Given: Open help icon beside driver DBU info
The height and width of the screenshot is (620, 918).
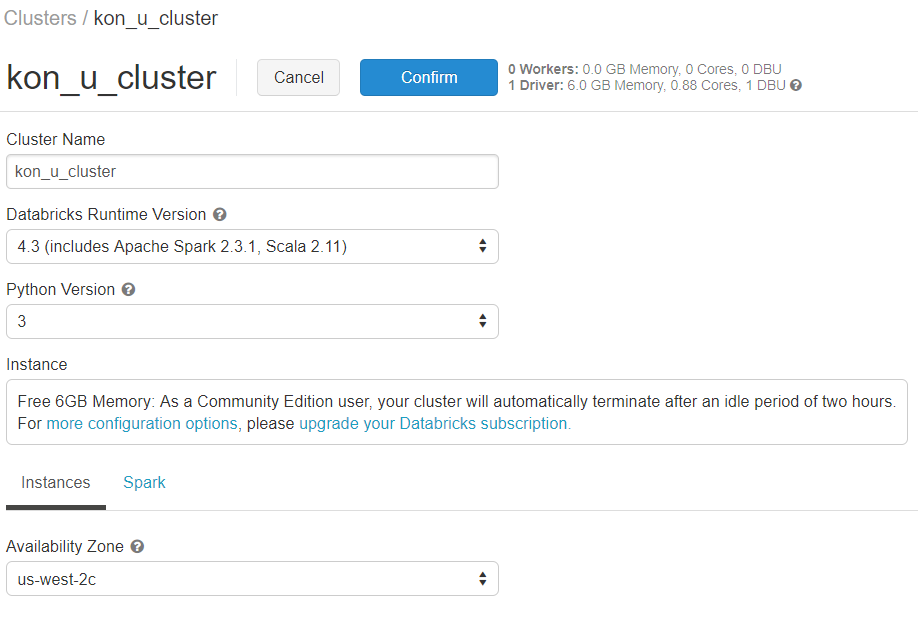Looking at the screenshot, I should (796, 85).
